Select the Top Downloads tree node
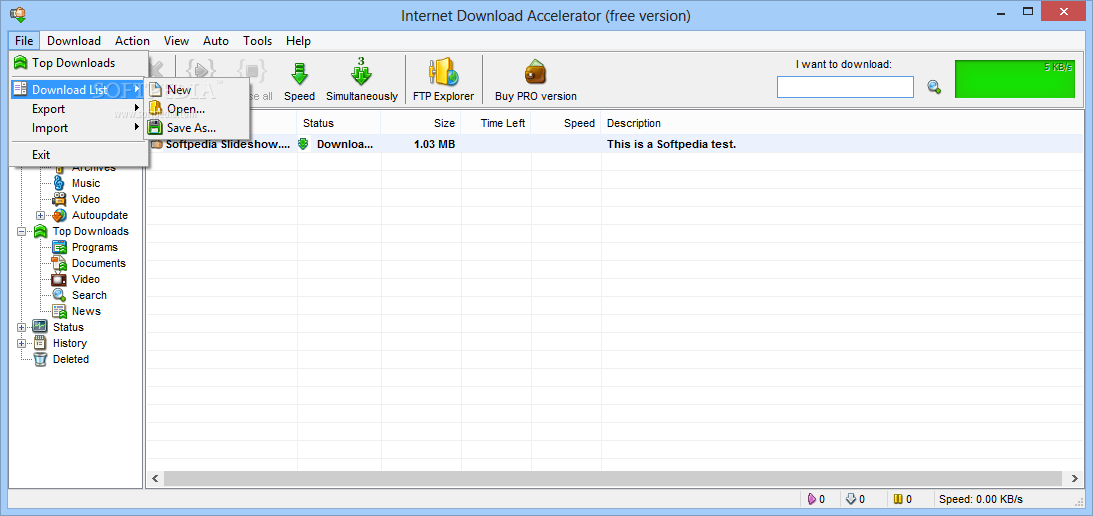This screenshot has width=1093, height=516. (x=91, y=232)
